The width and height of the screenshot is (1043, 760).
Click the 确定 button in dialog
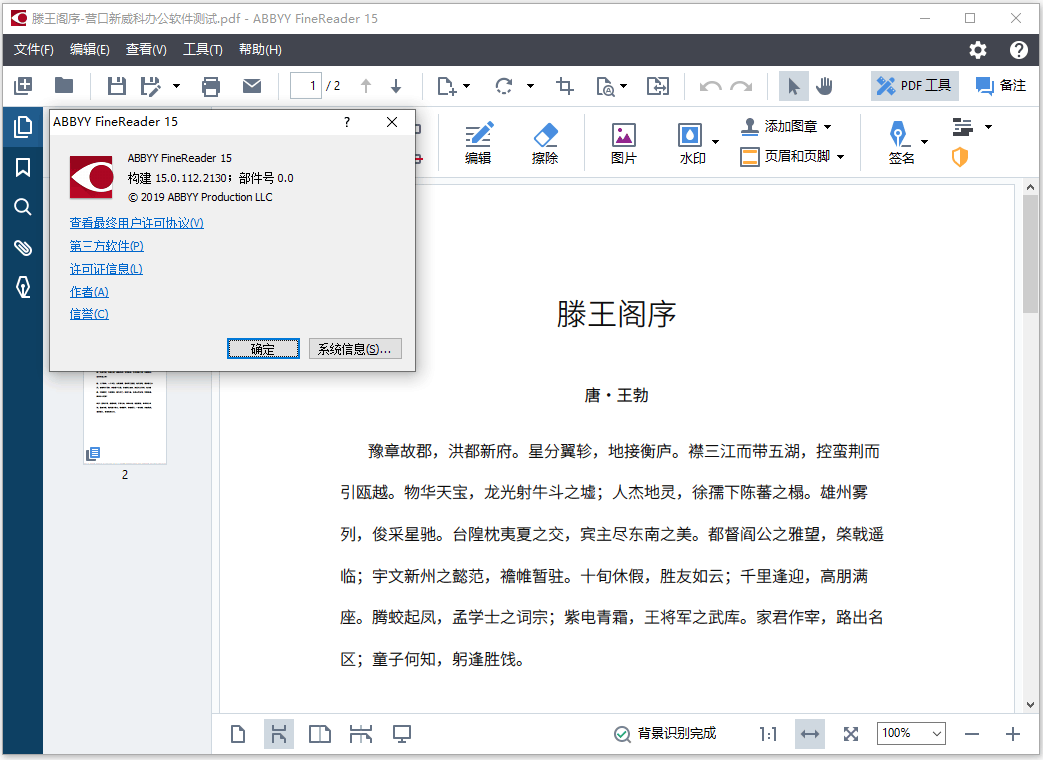263,349
